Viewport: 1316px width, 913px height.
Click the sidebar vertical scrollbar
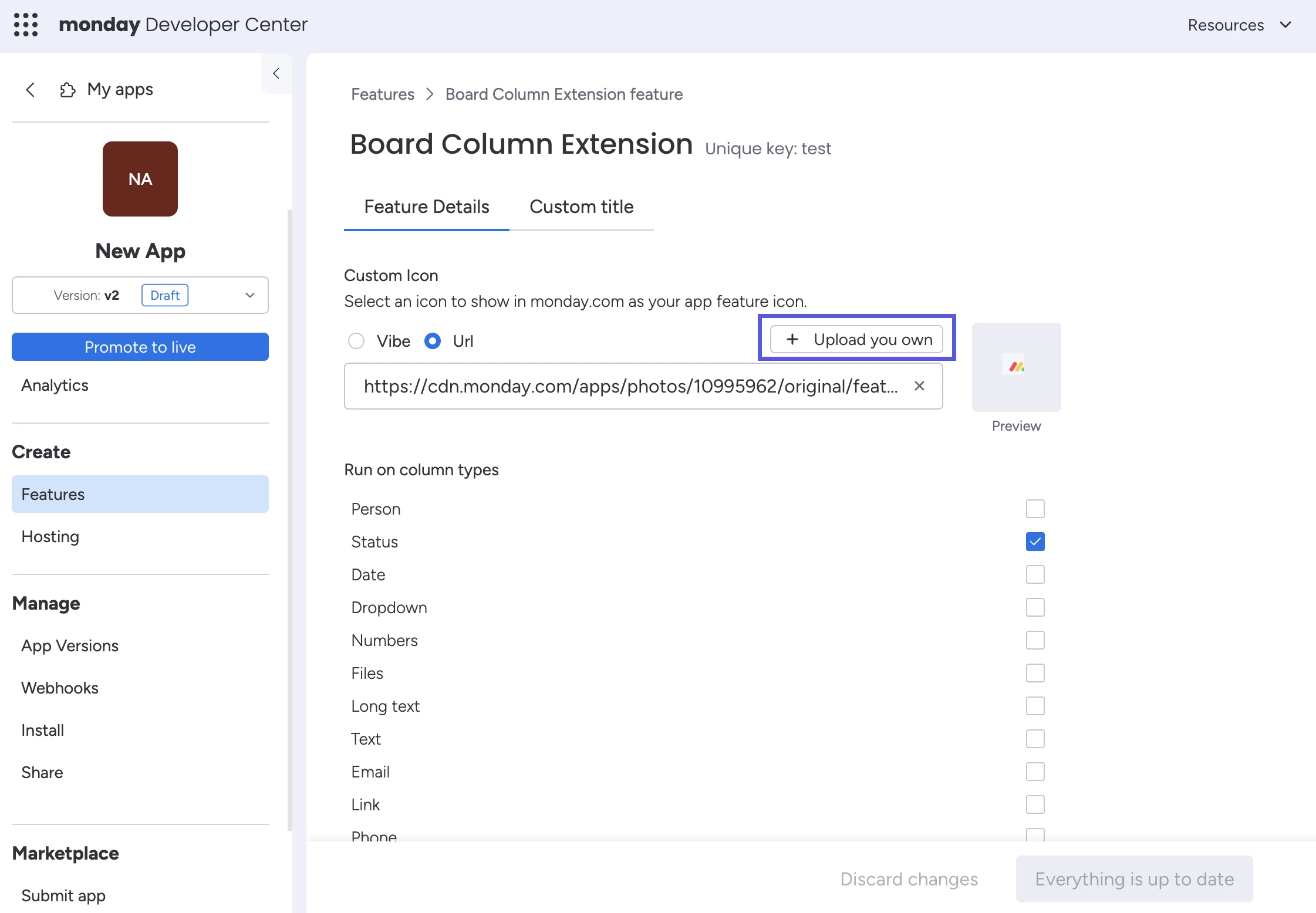pos(289,520)
